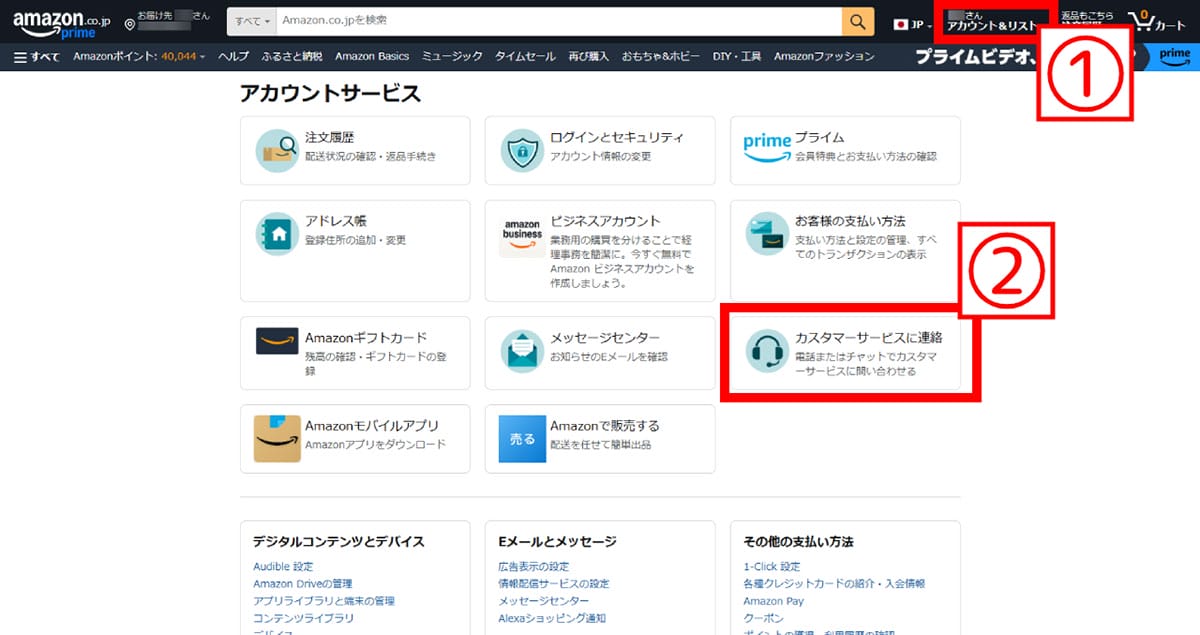The height and width of the screenshot is (635, 1200).
Task: Click the Japan flag icon
Action: tap(901, 24)
